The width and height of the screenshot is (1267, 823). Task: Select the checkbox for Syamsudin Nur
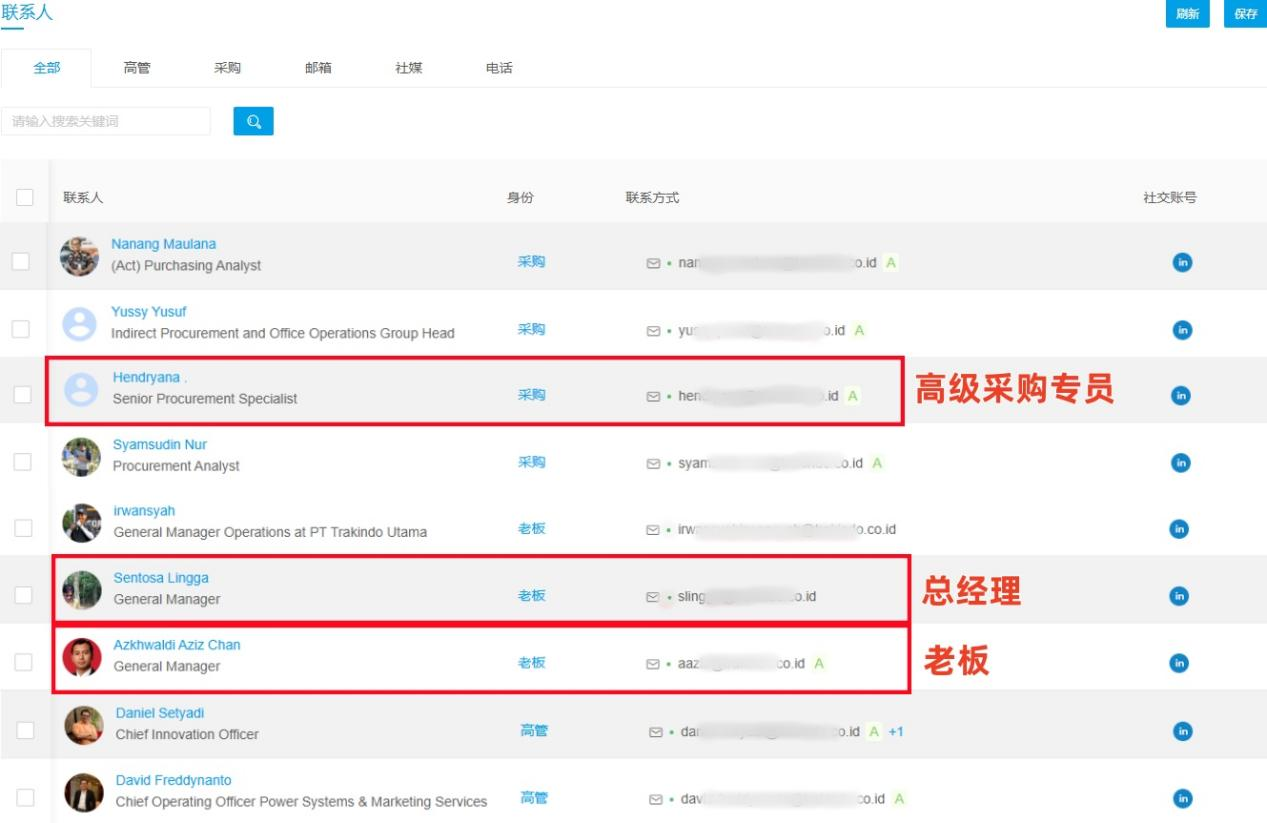click(x=22, y=461)
